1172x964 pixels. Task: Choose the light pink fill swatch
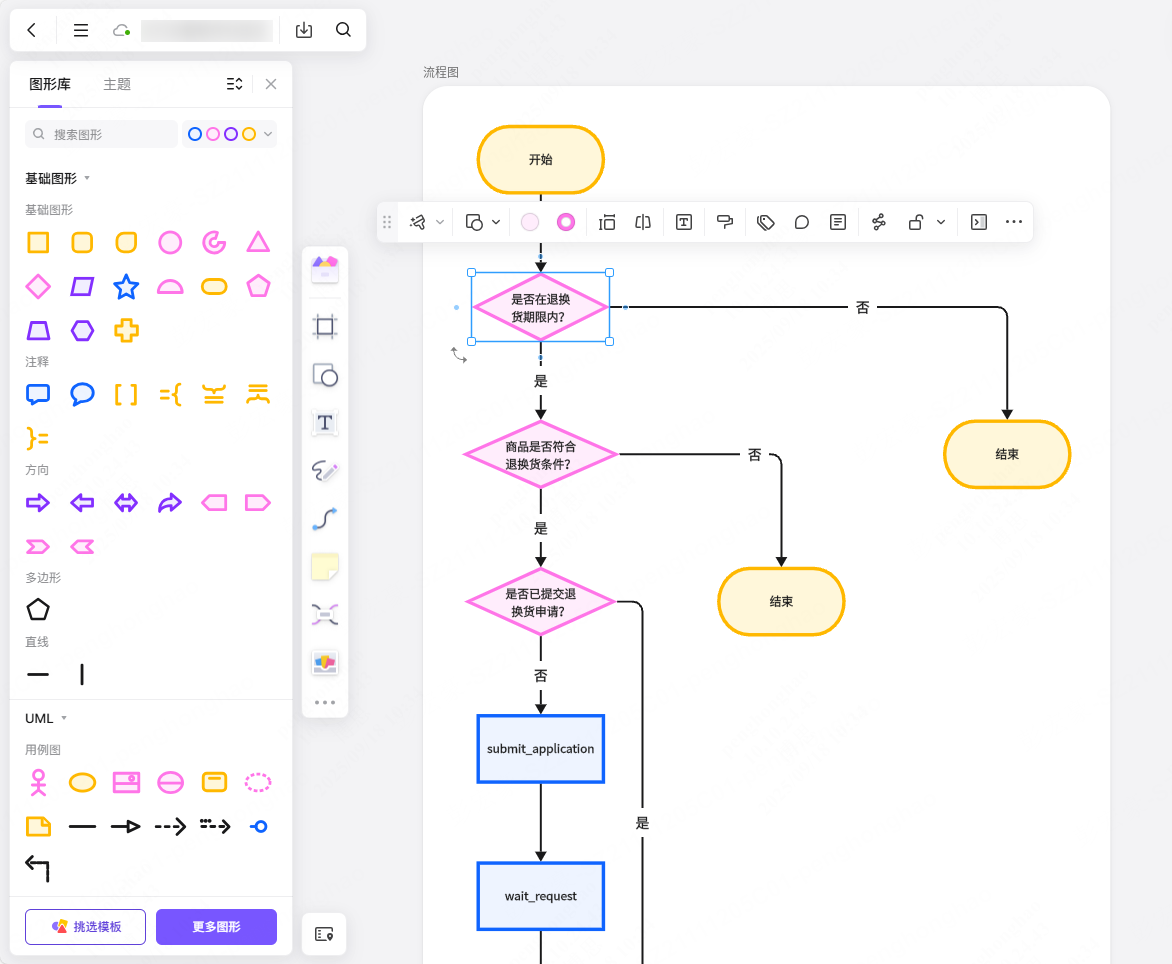[x=530, y=222]
